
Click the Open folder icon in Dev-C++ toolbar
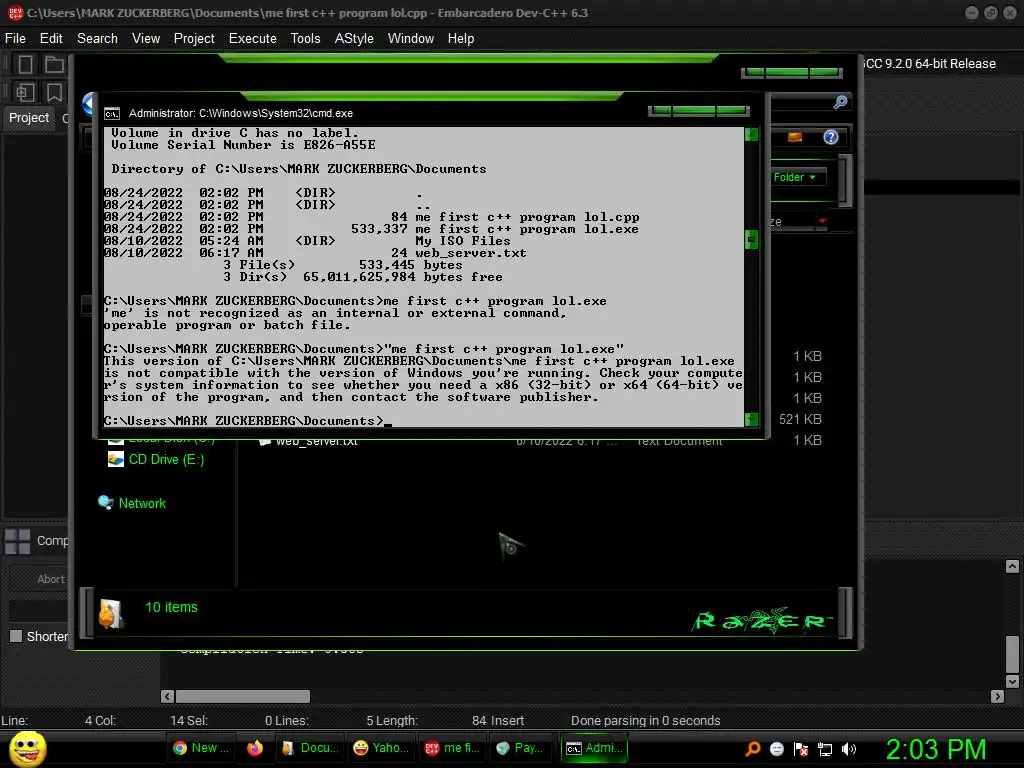pyautogui.click(x=54, y=64)
